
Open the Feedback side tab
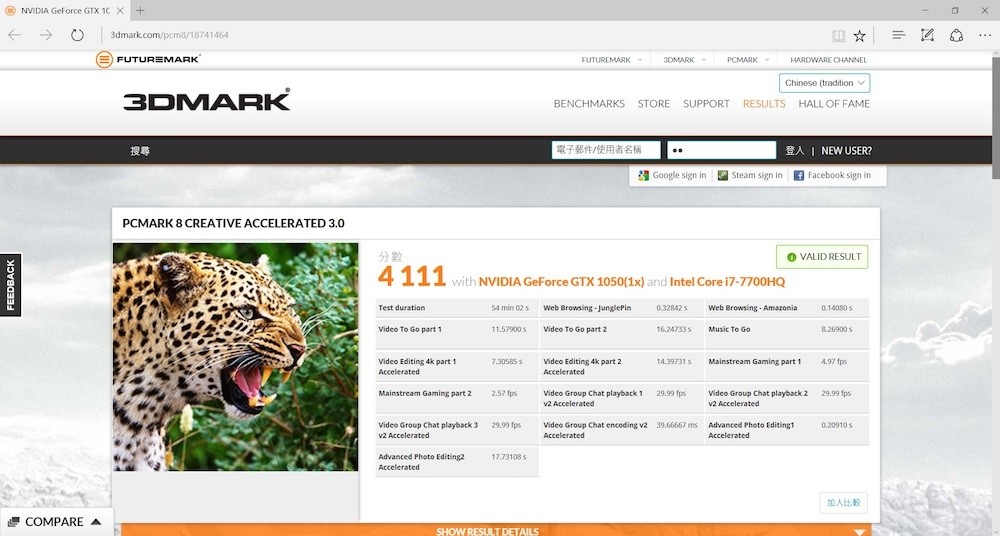pyautogui.click(x=10, y=285)
